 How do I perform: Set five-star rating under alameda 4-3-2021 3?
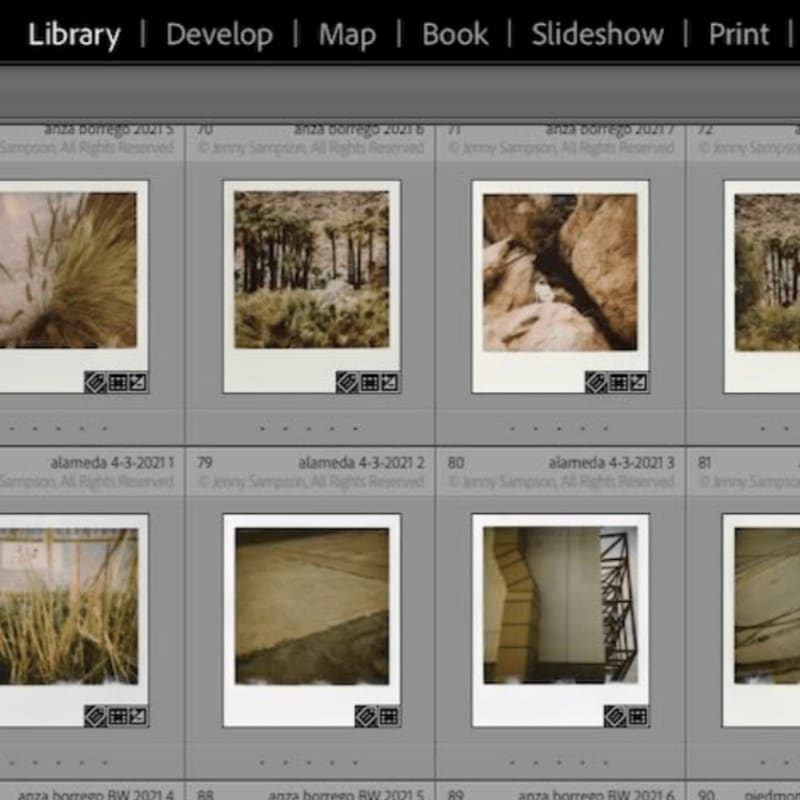point(606,763)
